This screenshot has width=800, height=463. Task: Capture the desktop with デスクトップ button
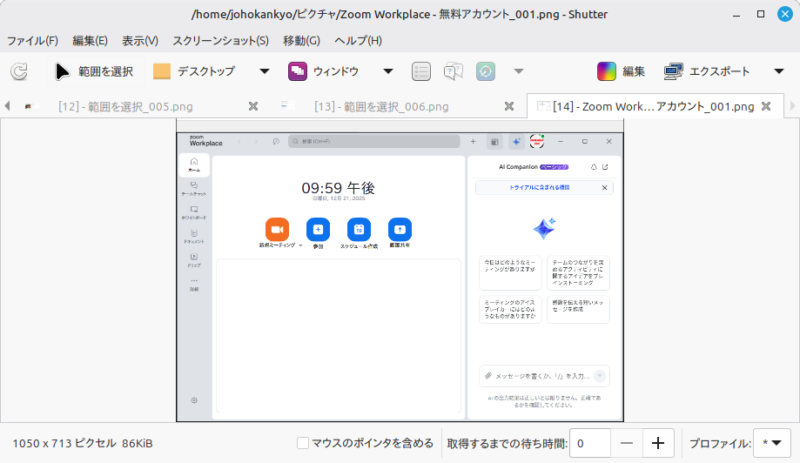[x=194, y=71]
